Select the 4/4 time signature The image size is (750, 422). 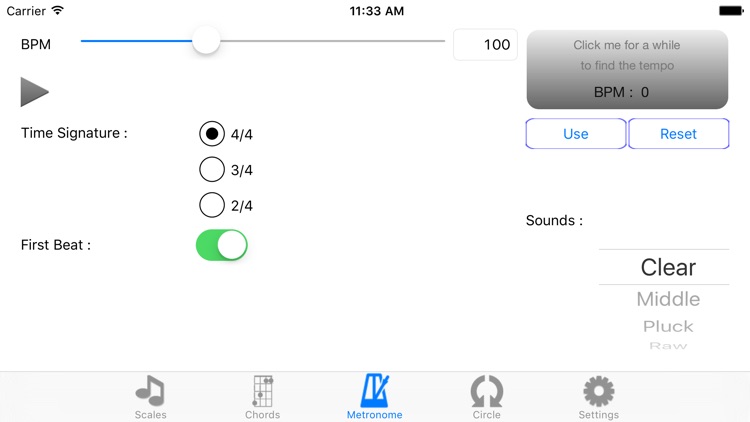[212, 133]
